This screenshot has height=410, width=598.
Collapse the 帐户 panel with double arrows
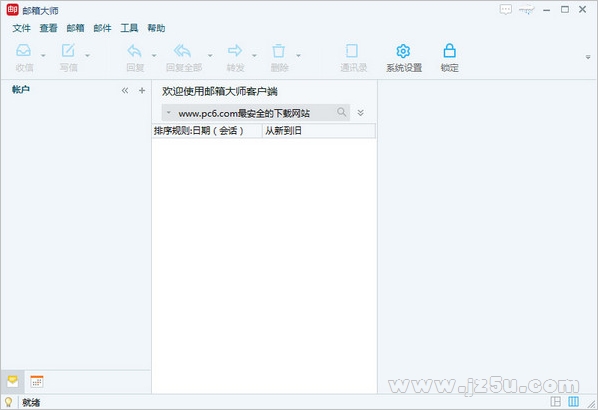tap(125, 90)
